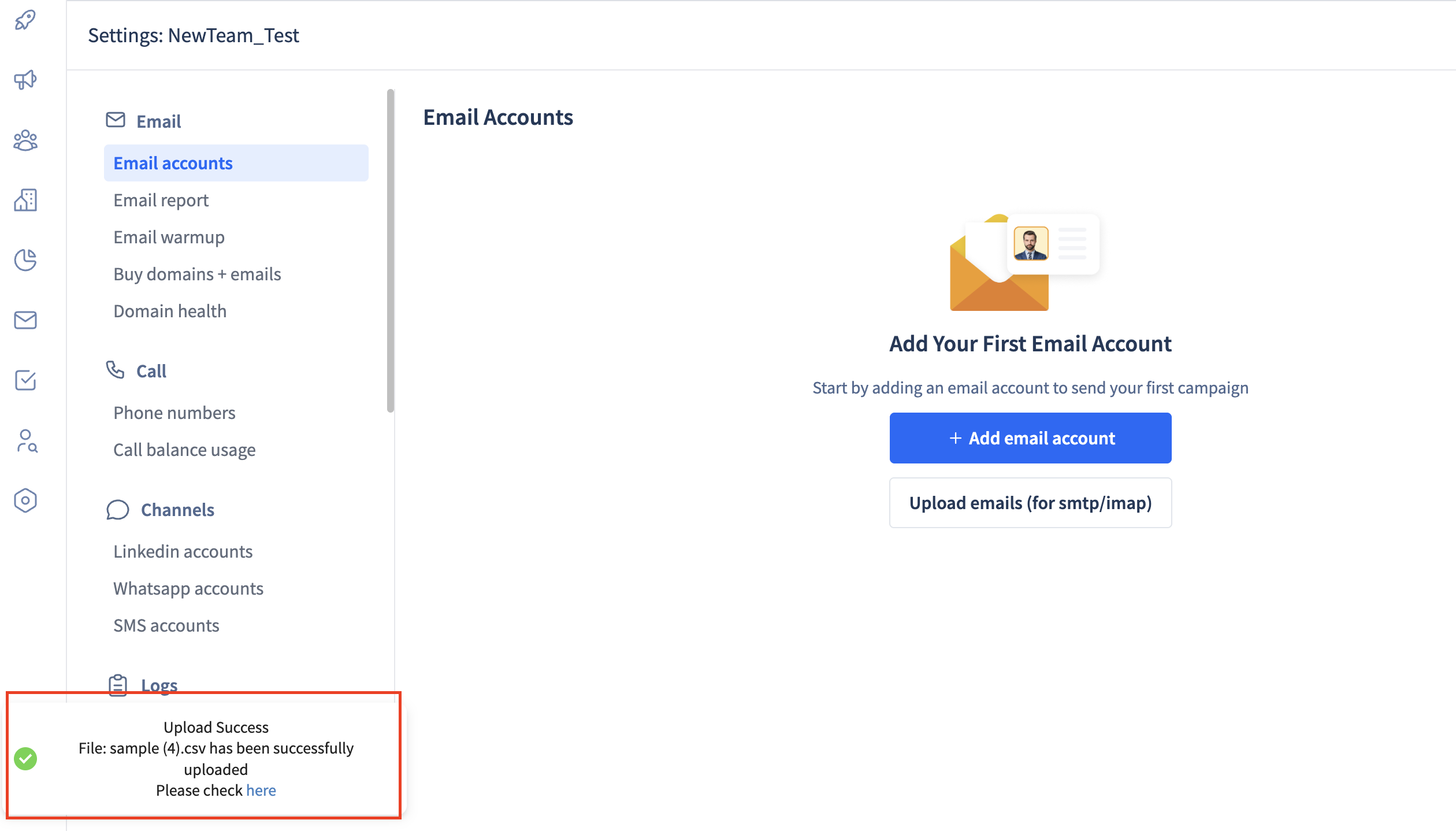Click the envelope inbox icon in sidebar
The width and height of the screenshot is (1456, 831).
[25, 320]
